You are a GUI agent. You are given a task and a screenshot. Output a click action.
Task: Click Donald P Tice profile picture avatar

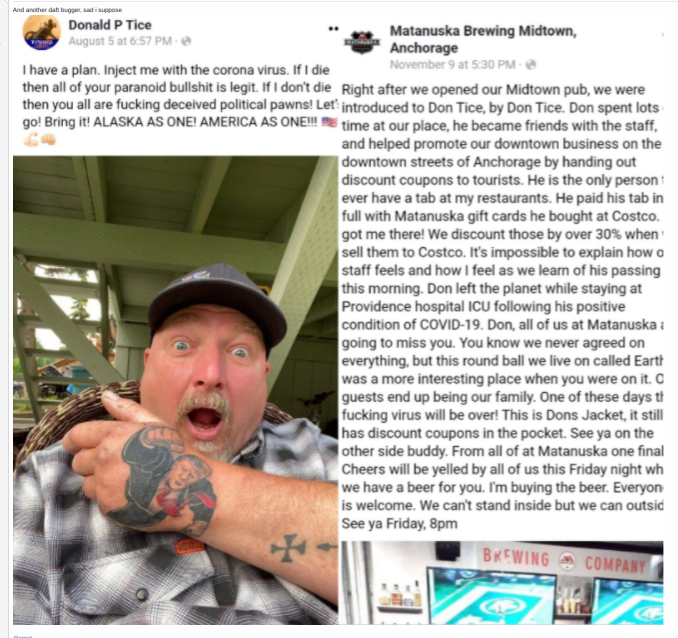click(42, 32)
